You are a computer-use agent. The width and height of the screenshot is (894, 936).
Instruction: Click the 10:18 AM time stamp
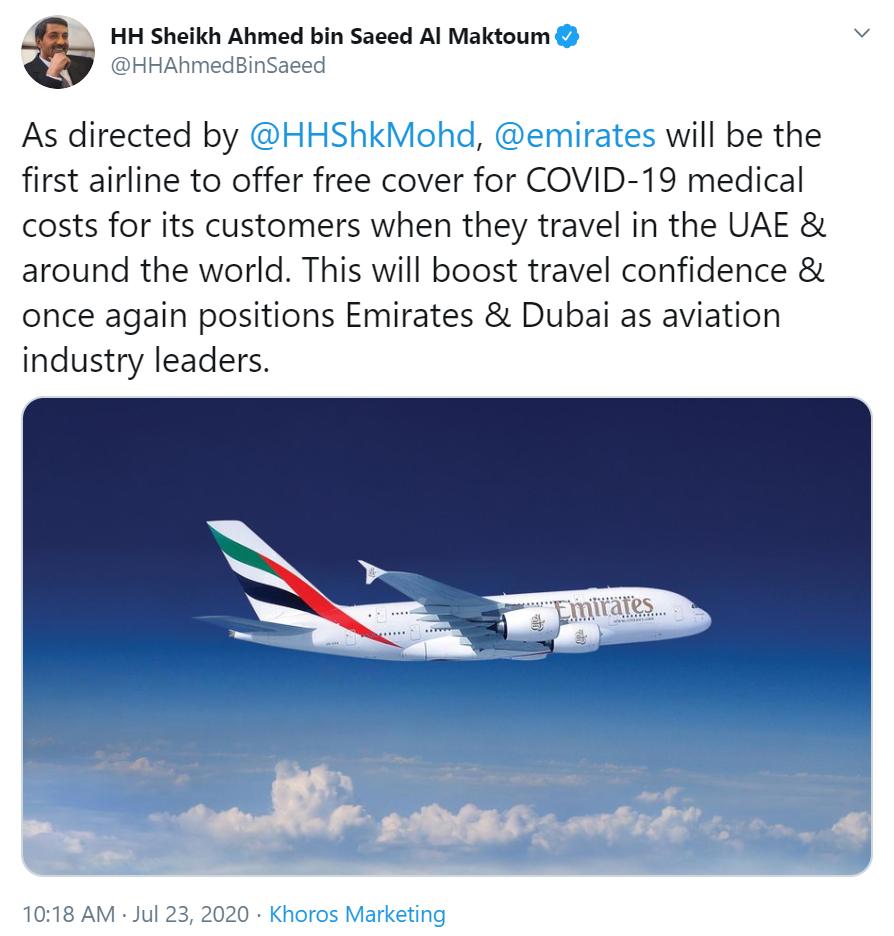(x=69, y=915)
